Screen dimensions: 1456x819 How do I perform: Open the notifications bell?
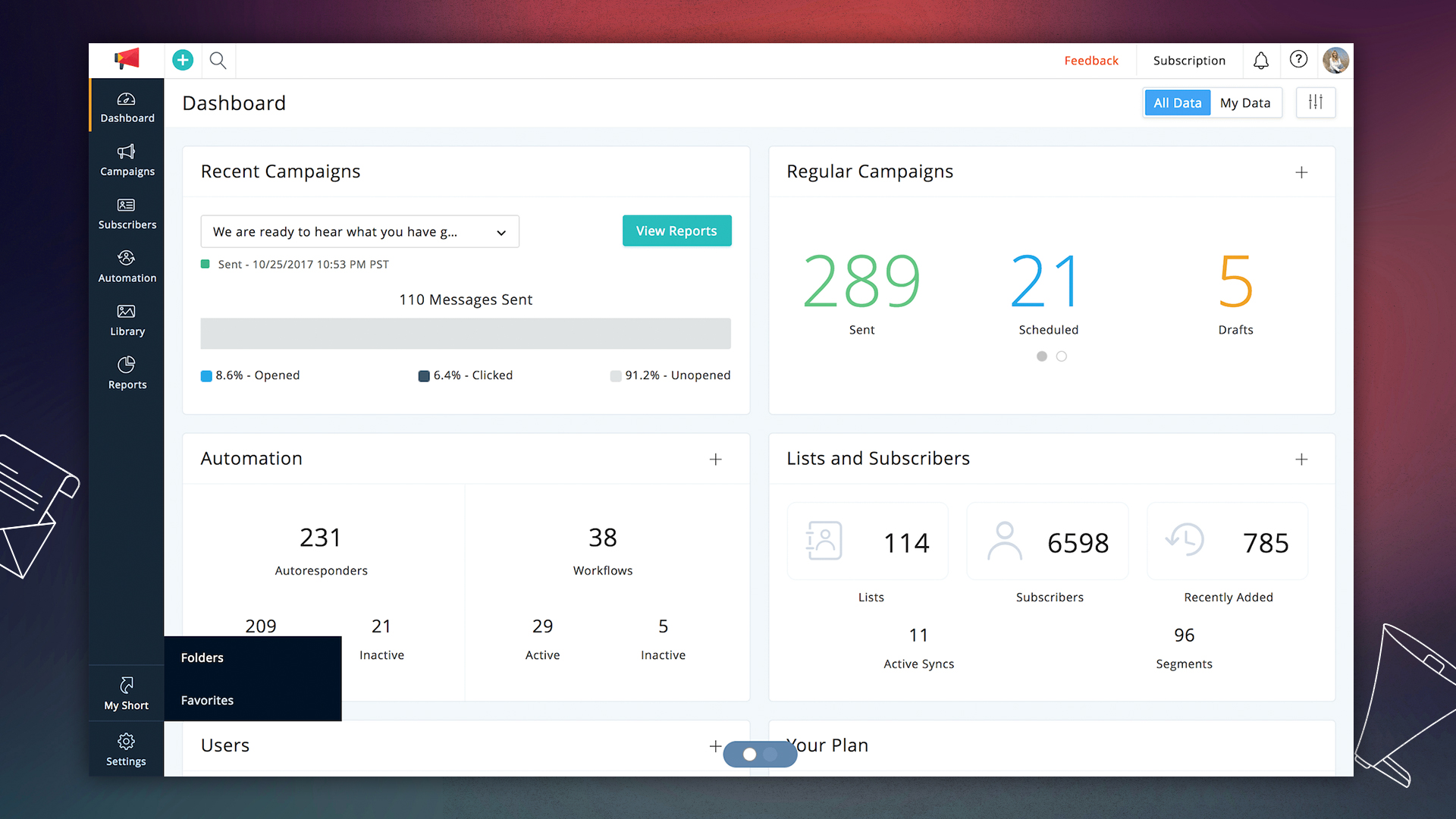[1260, 61]
